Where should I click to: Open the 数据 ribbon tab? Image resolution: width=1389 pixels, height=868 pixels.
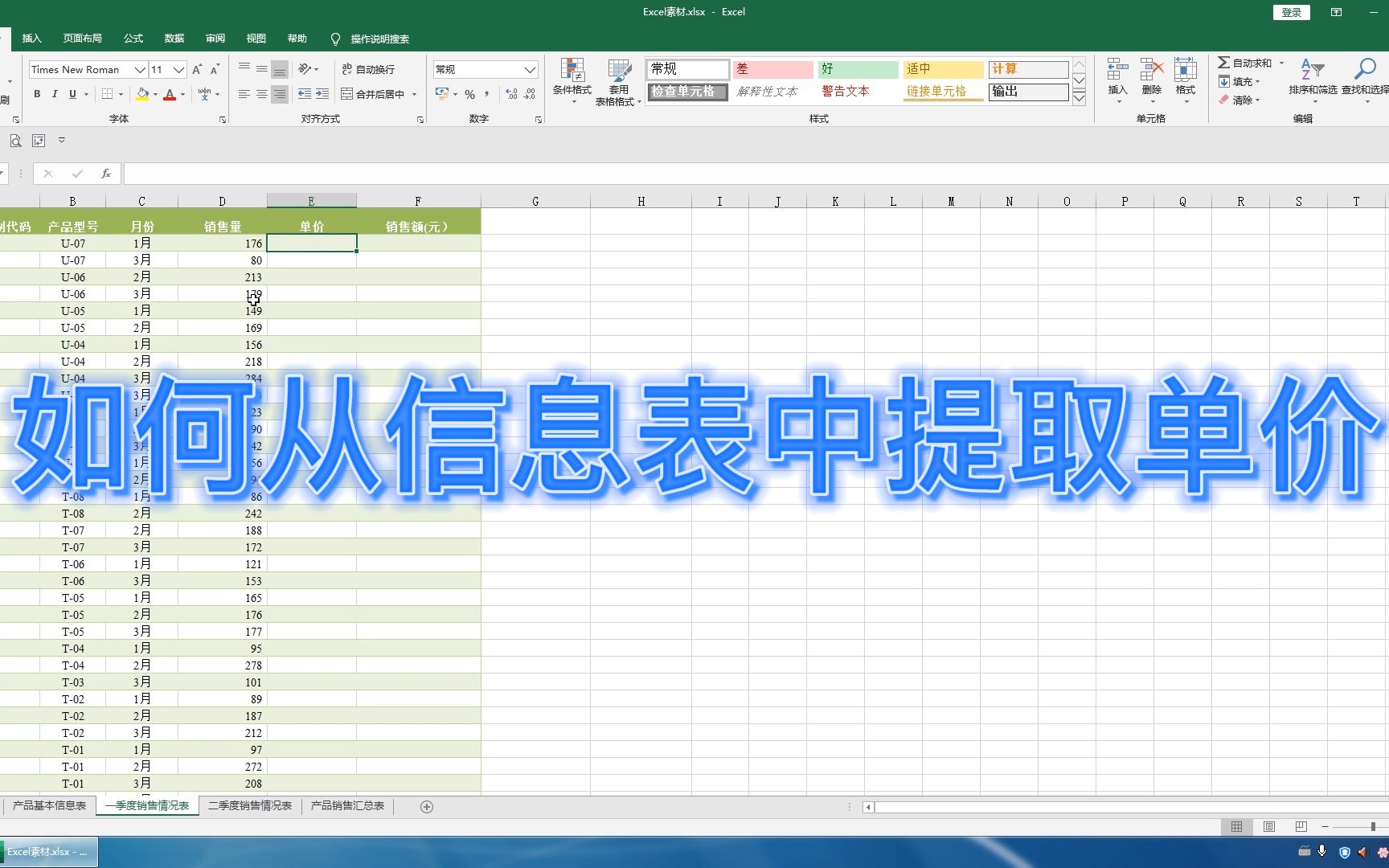click(174, 39)
